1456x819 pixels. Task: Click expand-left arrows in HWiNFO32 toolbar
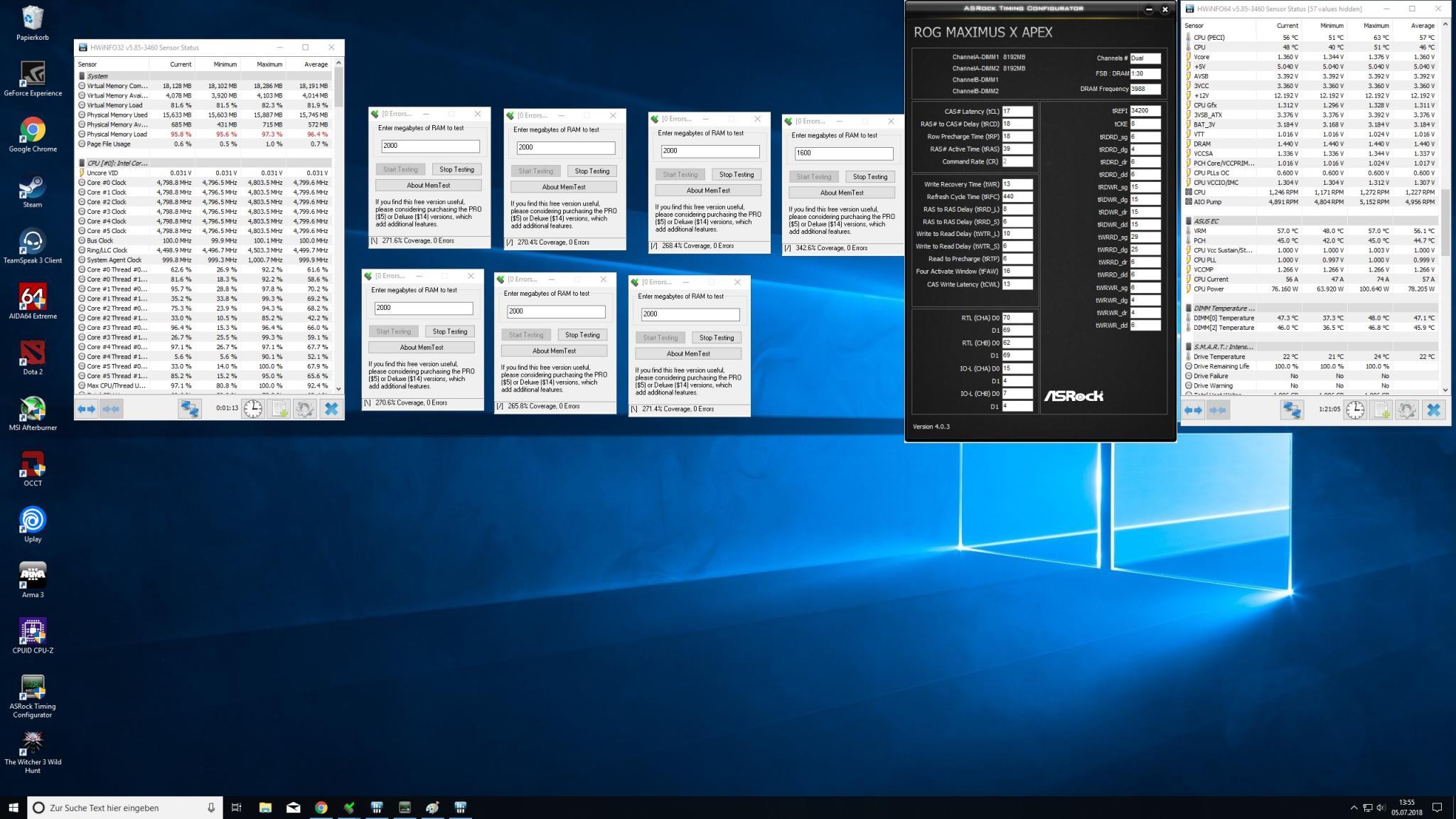coord(87,409)
